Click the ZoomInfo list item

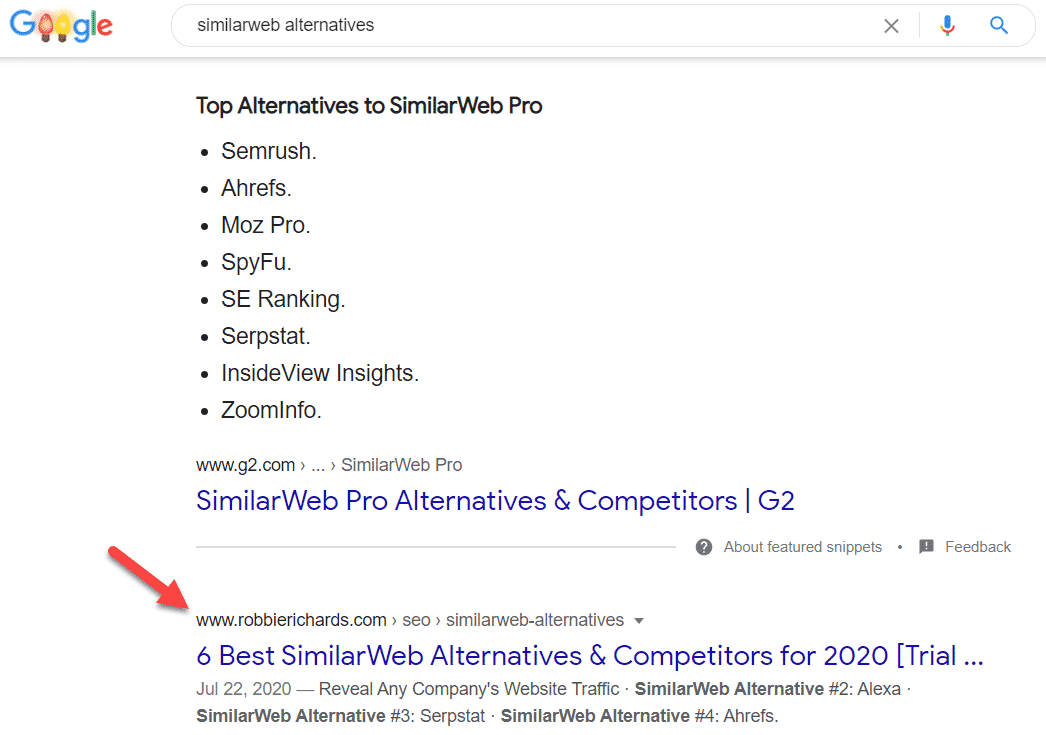(x=271, y=410)
